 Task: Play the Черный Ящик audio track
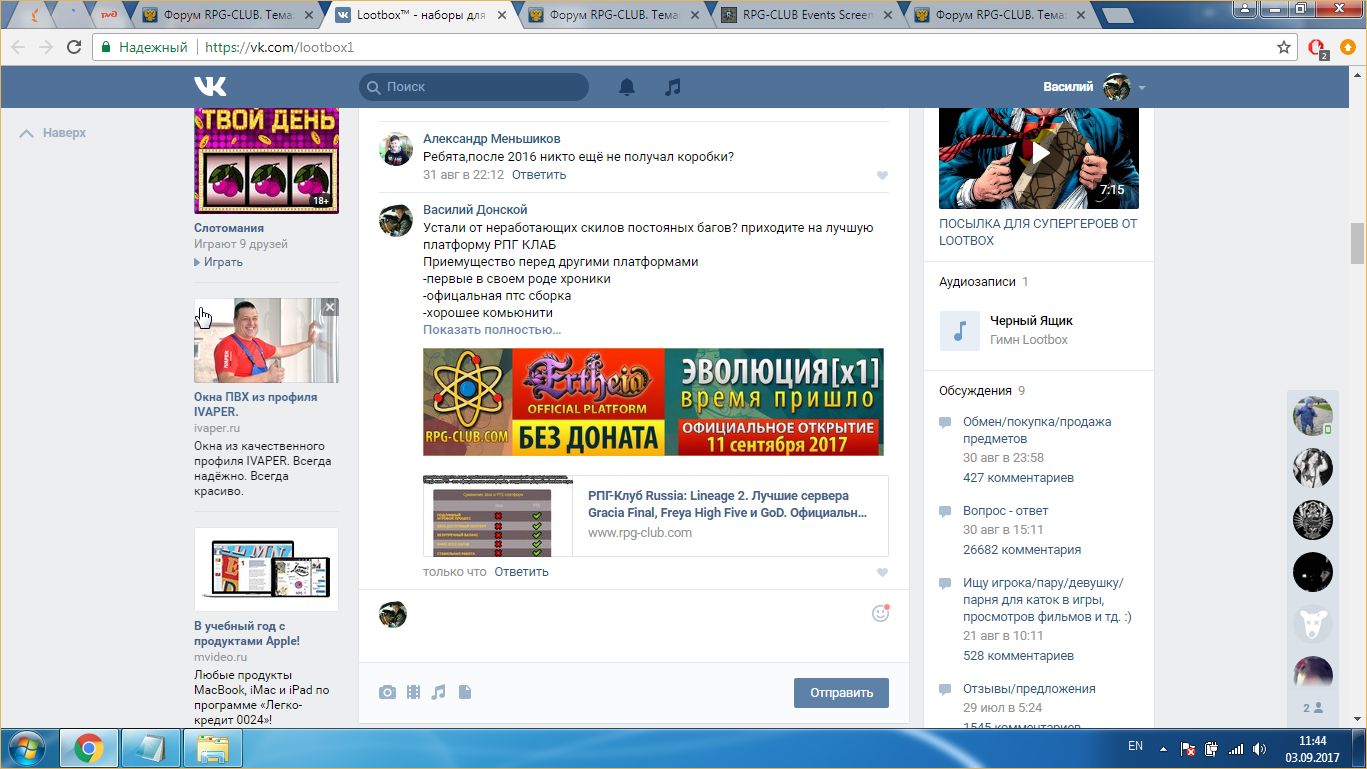(x=959, y=331)
